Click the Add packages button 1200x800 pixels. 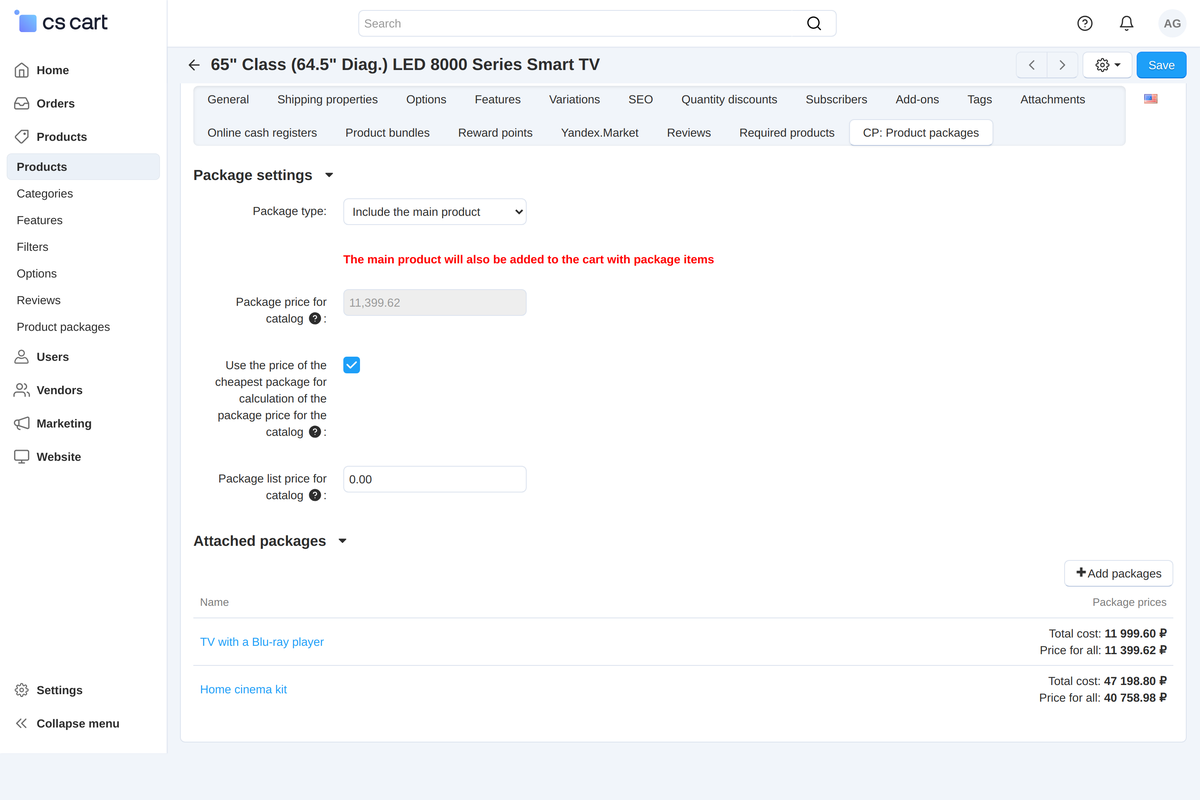1119,573
